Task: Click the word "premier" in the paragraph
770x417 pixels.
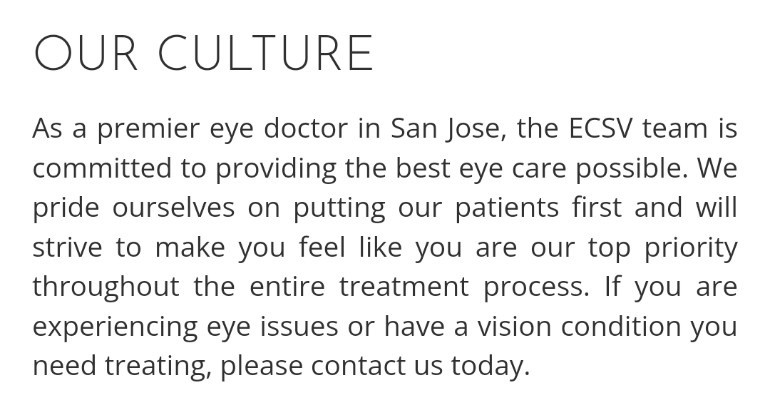Action: click(145, 129)
